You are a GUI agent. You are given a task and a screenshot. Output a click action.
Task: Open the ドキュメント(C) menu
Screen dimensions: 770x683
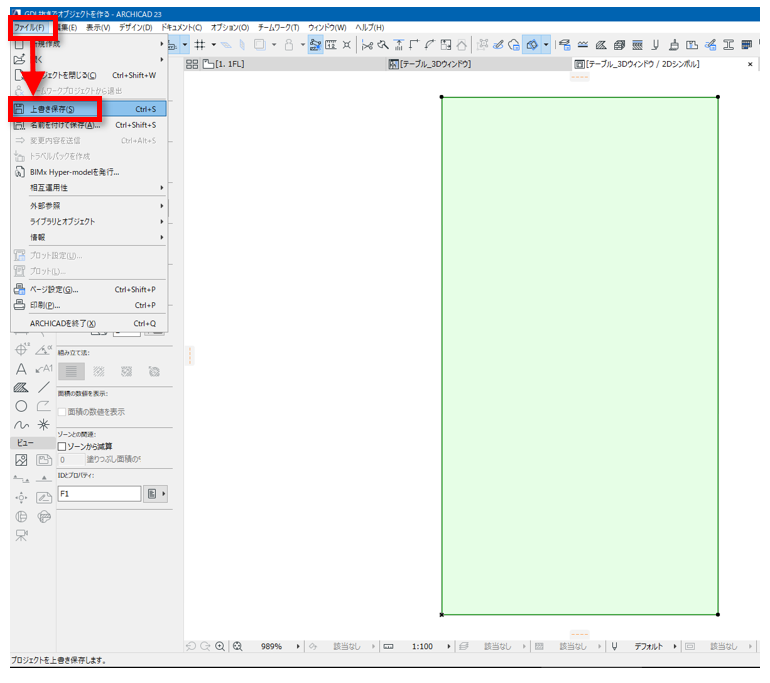point(181,27)
